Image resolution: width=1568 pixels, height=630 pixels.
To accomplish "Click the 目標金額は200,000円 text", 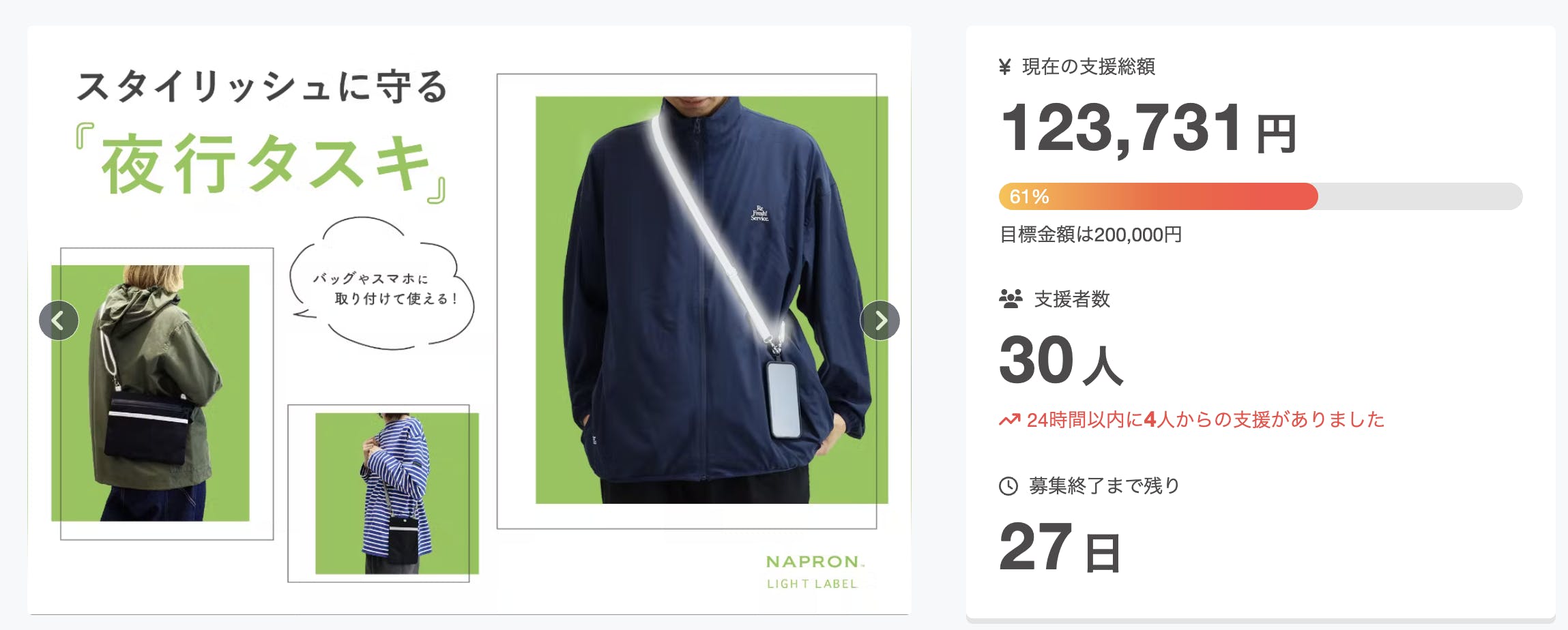I will tap(1090, 235).
